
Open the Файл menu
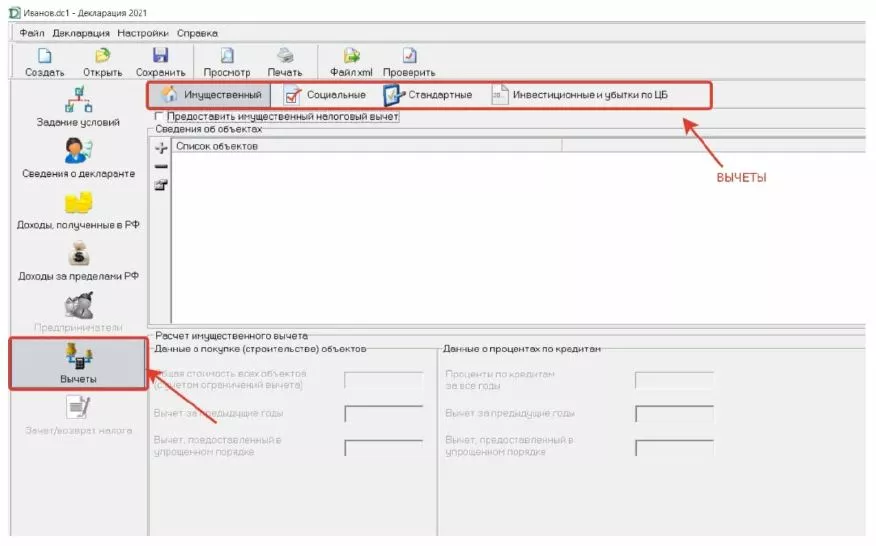coord(32,33)
